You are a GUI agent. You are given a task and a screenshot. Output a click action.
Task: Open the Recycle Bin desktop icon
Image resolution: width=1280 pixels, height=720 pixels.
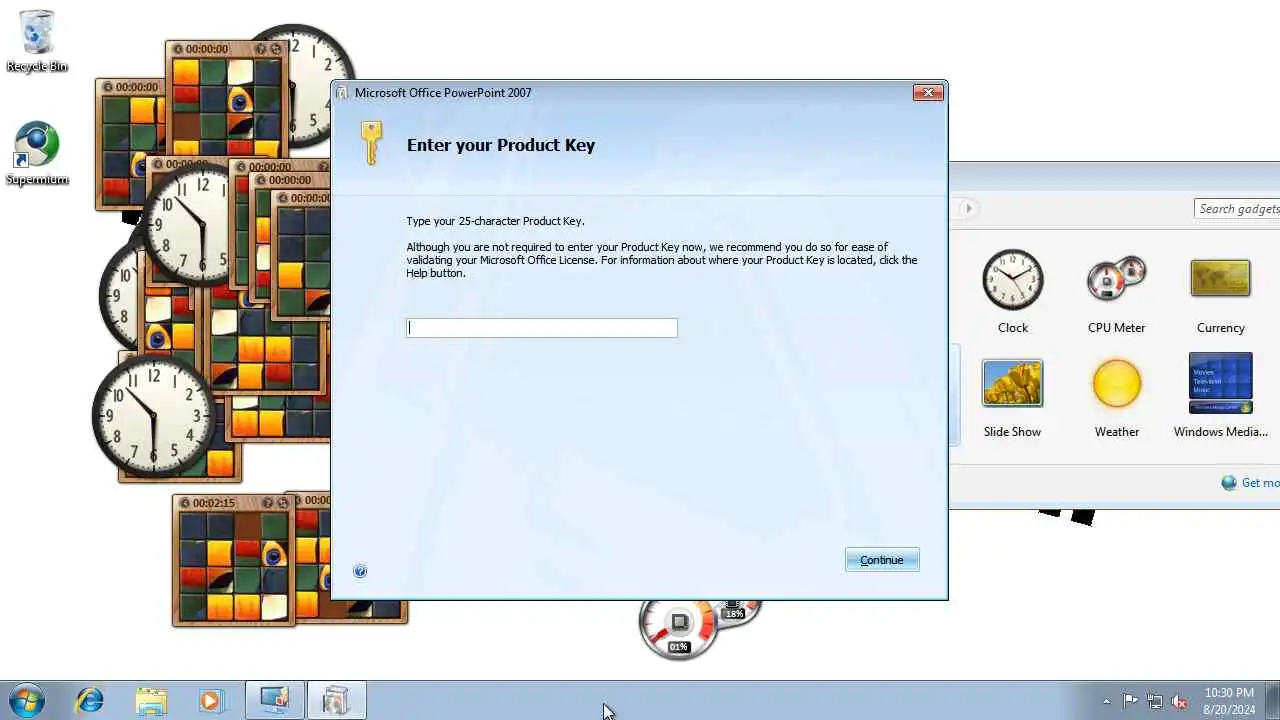pos(37,42)
